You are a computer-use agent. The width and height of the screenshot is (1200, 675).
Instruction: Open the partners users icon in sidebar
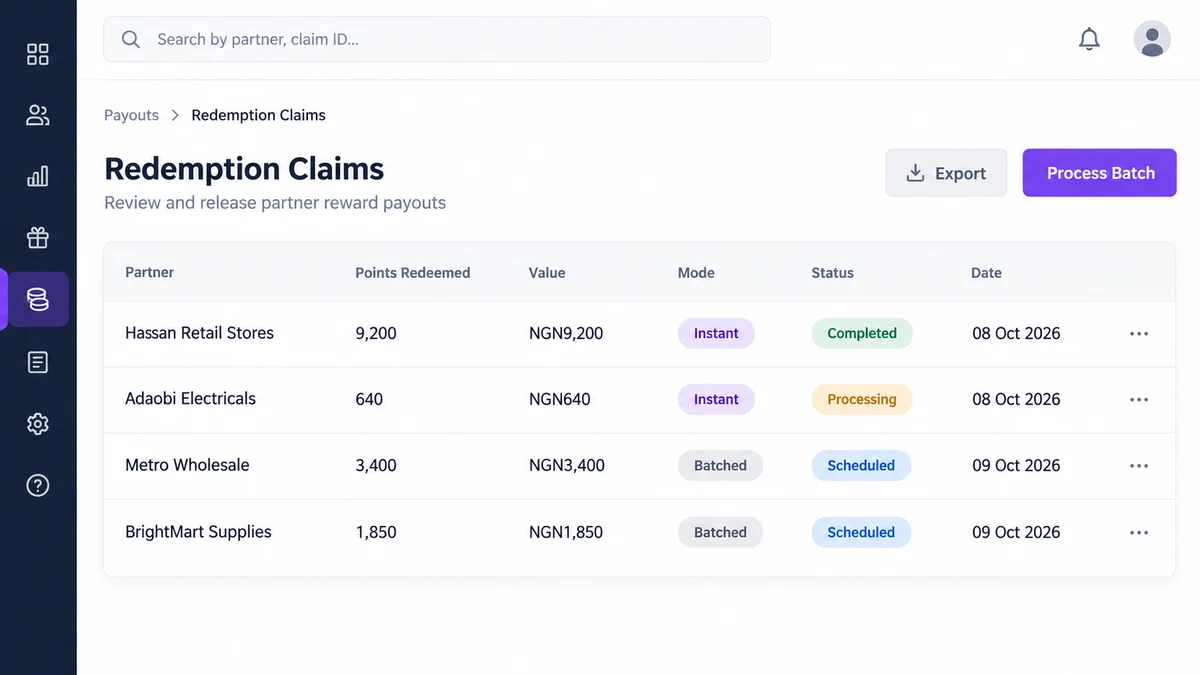38,115
